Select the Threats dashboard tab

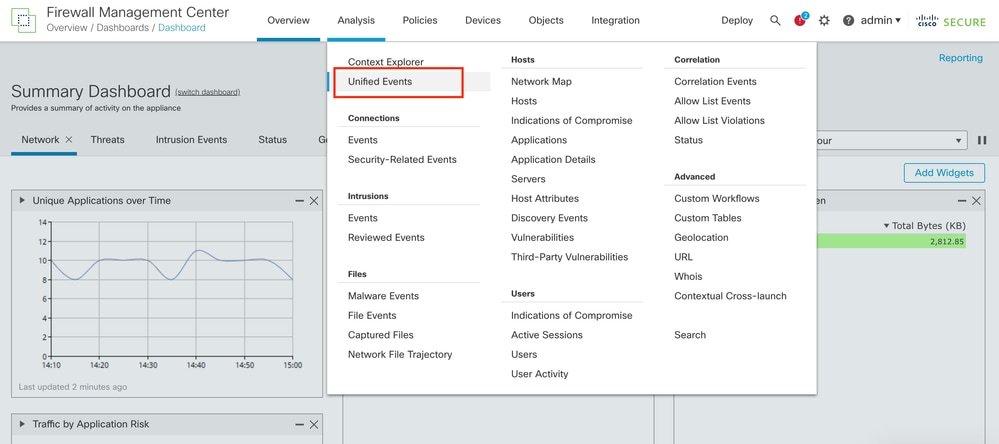[107, 140]
